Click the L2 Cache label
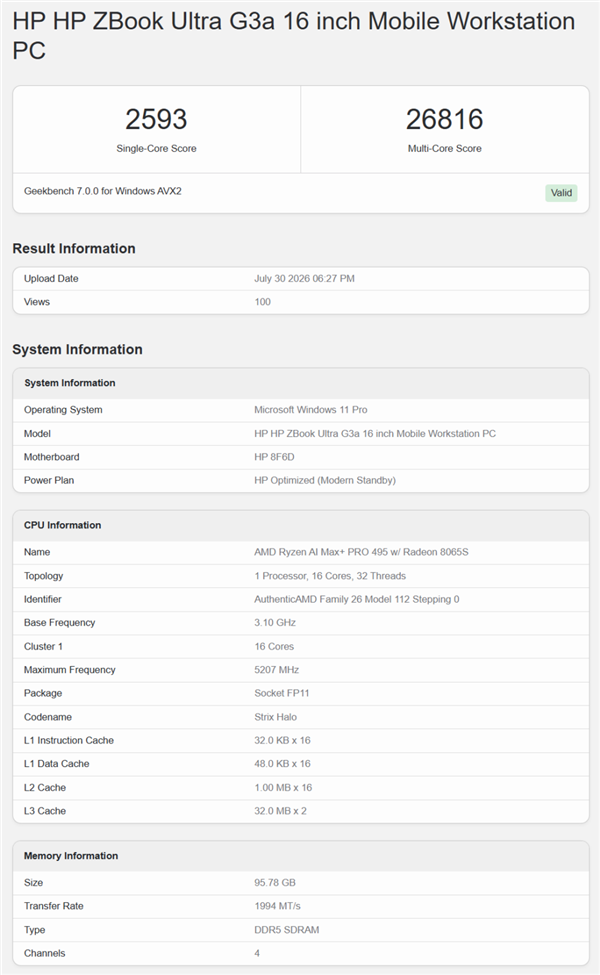Image resolution: width=600 pixels, height=975 pixels. [45, 788]
